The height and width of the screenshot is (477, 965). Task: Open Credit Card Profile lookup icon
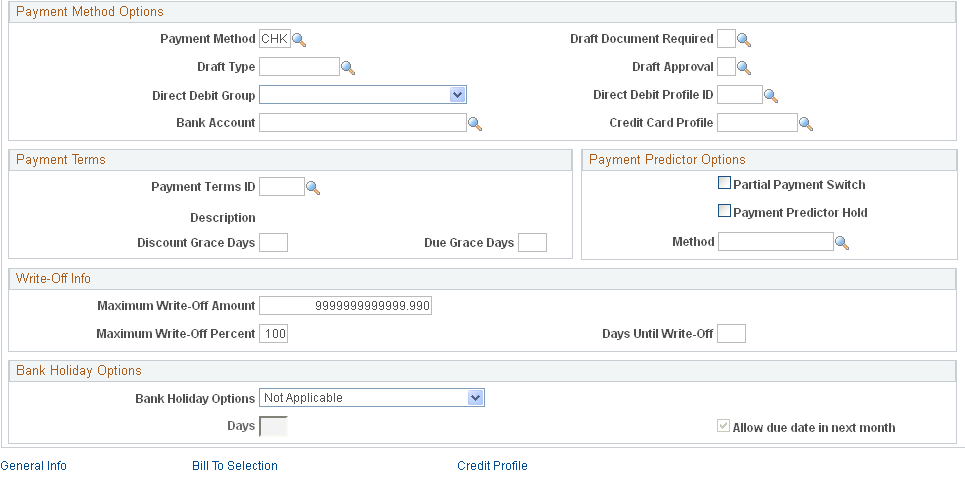806,124
